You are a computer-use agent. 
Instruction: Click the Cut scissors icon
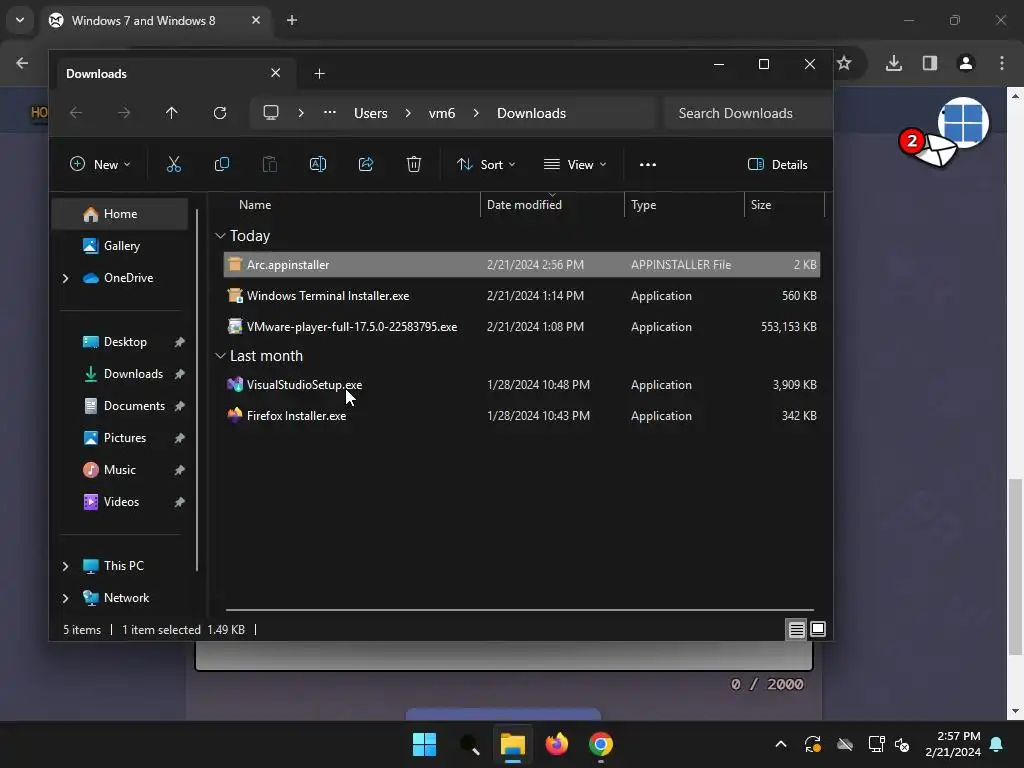pyautogui.click(x=174, y=165)
